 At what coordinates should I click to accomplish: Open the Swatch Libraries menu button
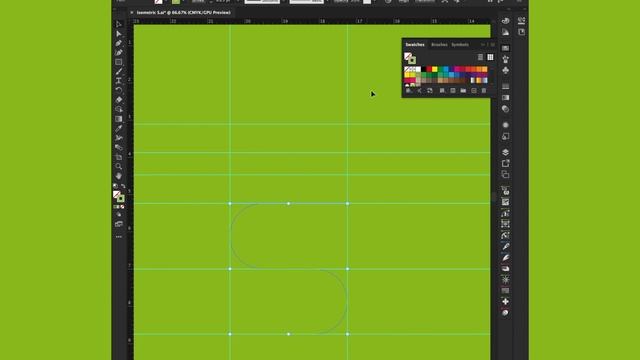408,91
